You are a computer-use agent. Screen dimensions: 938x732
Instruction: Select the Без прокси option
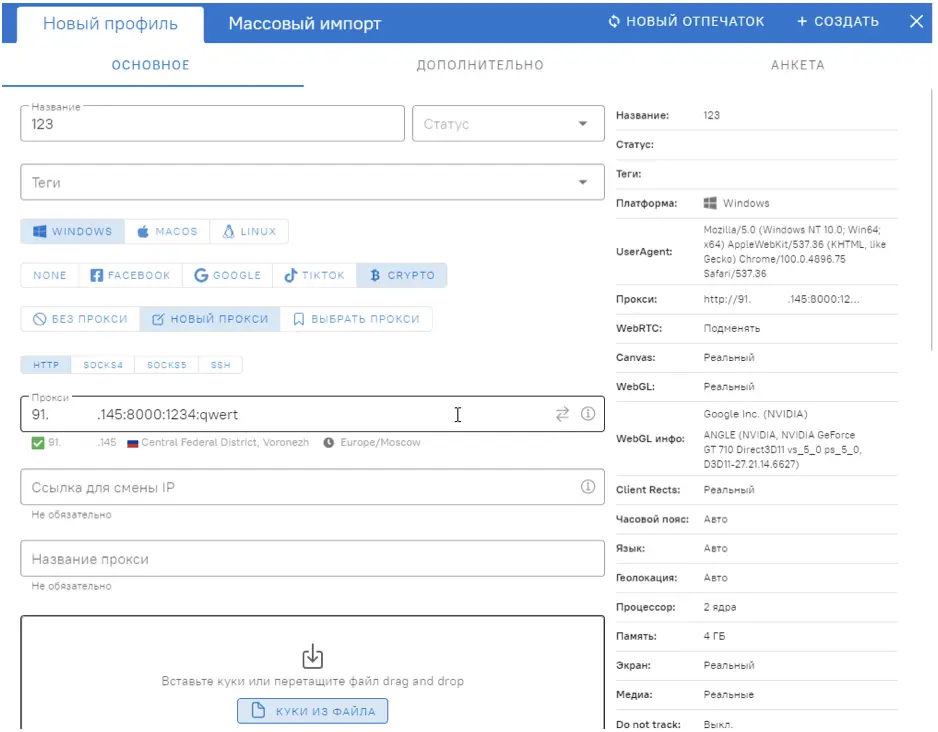(80, 319)
